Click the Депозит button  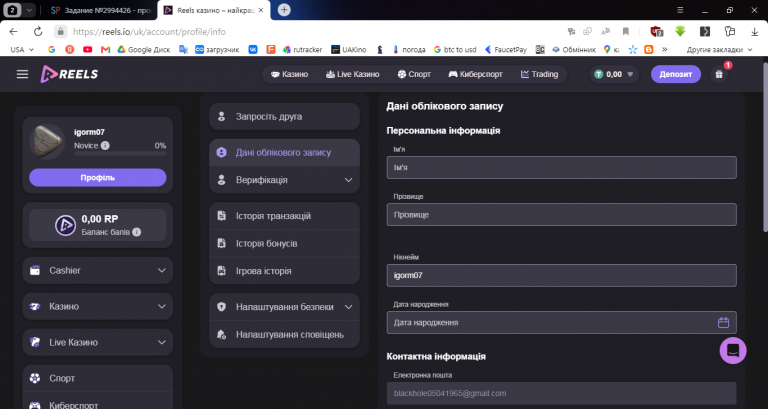(x=676, y=74)
